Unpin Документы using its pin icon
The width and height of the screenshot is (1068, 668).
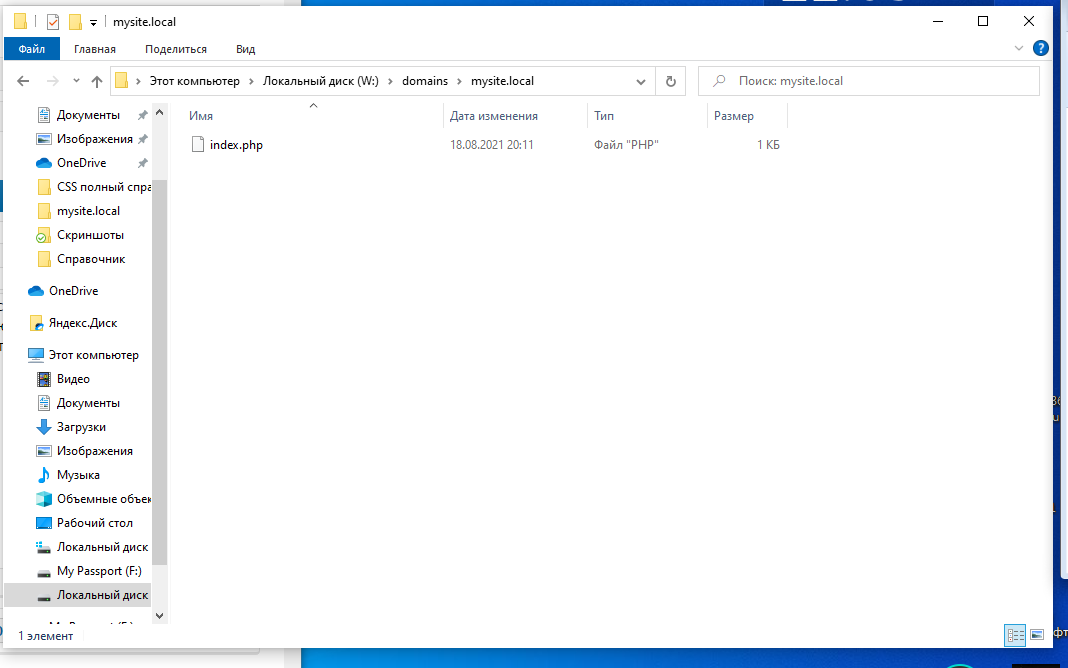[x=142, y=115]
